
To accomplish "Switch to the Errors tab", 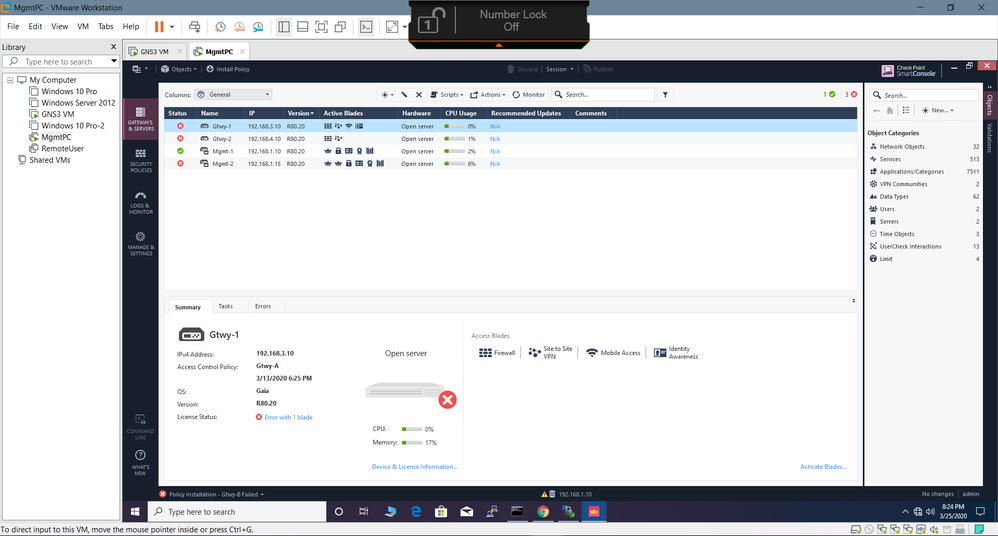I will 262,307.
